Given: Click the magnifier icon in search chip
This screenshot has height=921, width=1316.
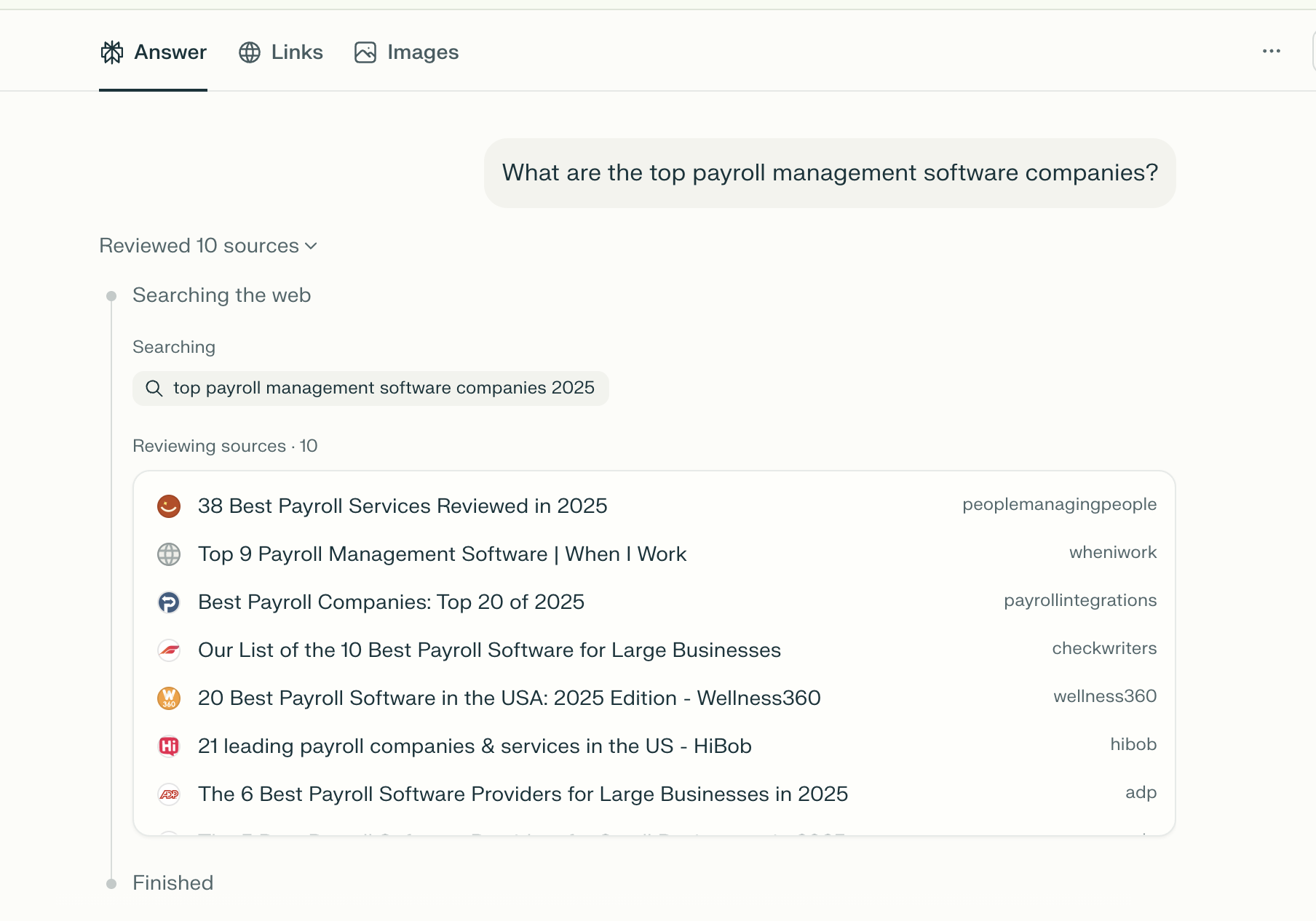Looking at the screenshot, I should pyautogui.click(x=154, y=388).
